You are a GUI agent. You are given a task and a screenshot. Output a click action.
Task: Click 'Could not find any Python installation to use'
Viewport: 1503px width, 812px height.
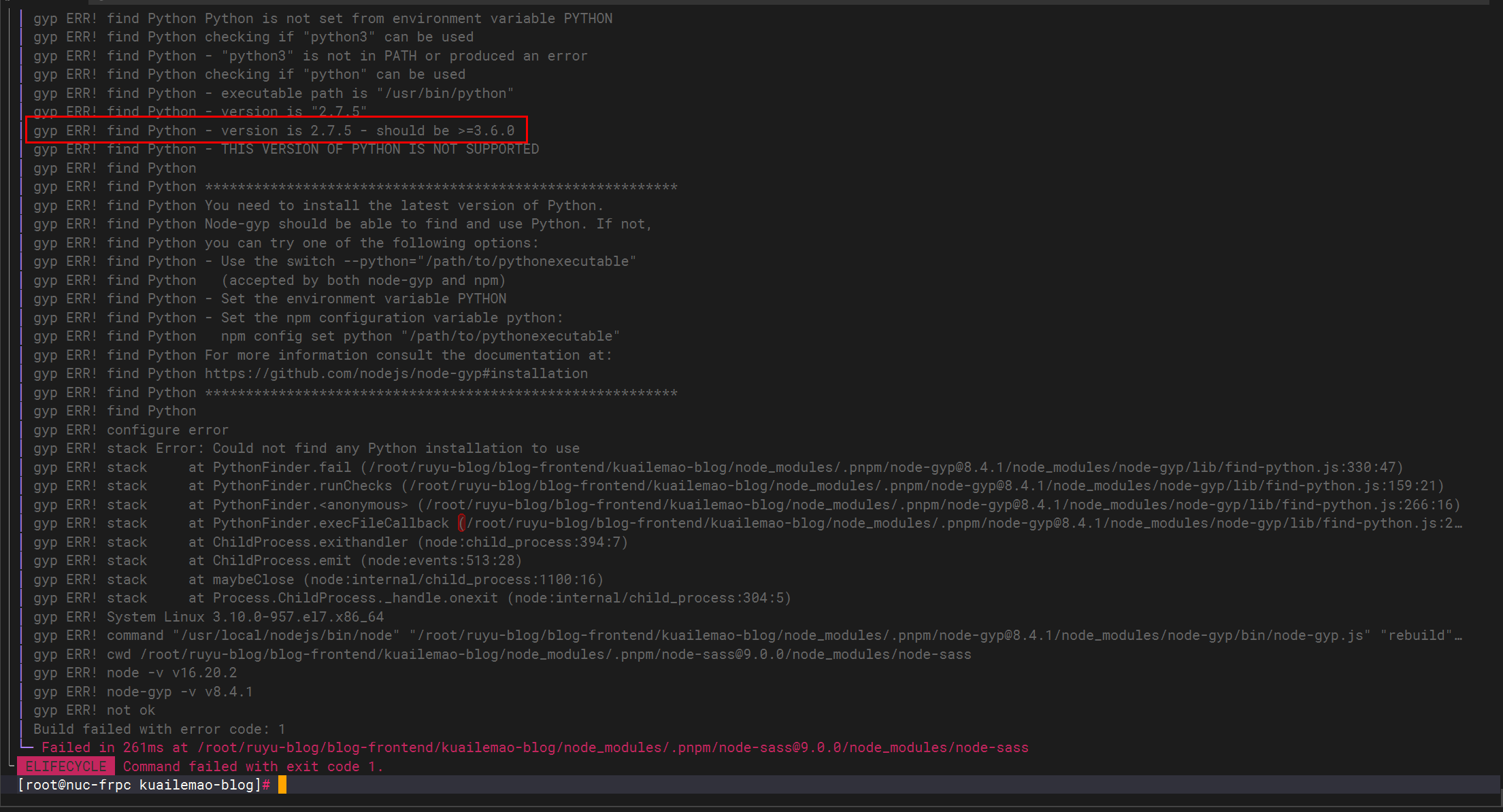point(396,448)
